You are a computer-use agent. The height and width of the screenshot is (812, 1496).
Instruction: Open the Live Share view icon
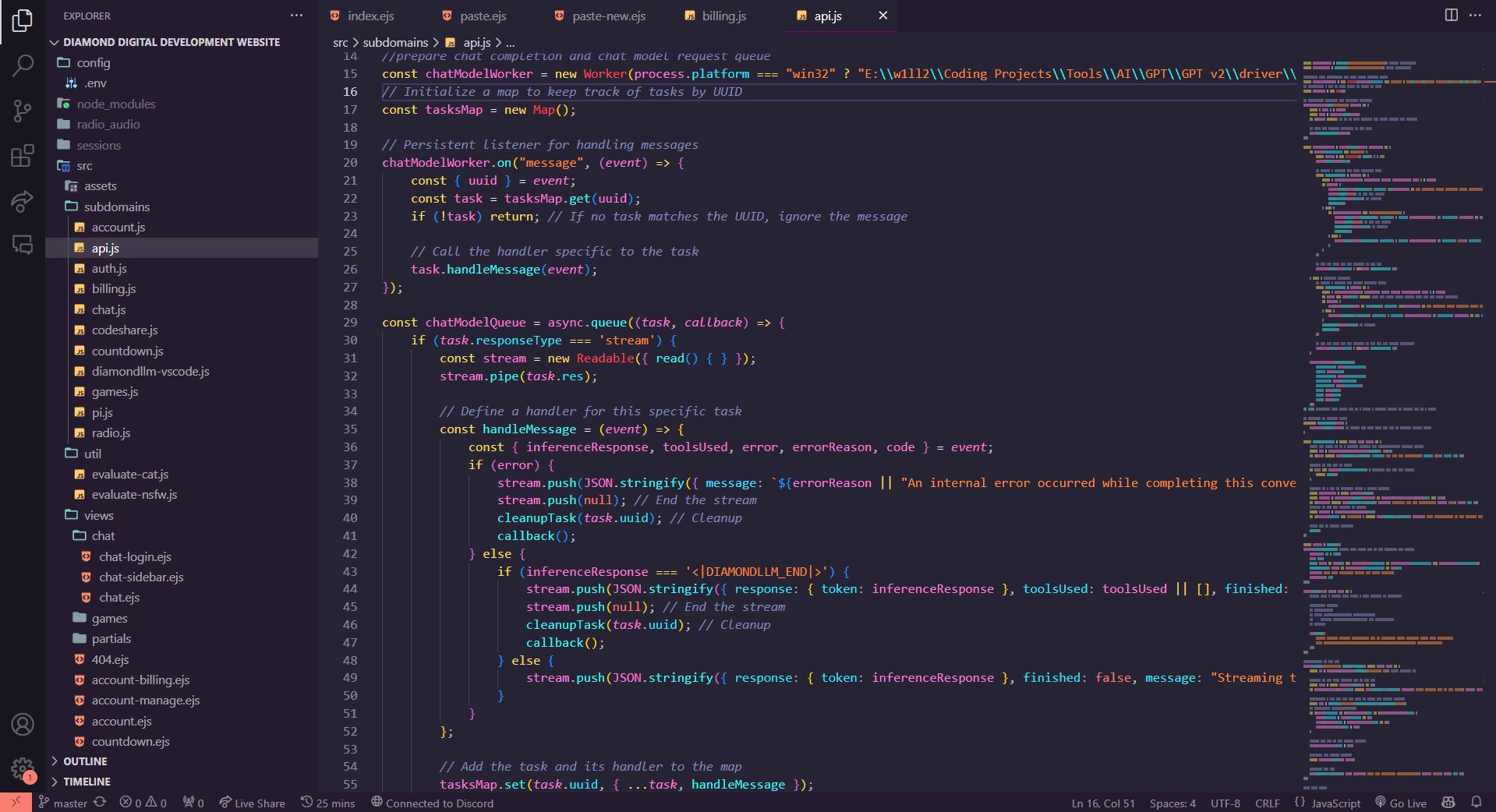click(x=23, y=201)
